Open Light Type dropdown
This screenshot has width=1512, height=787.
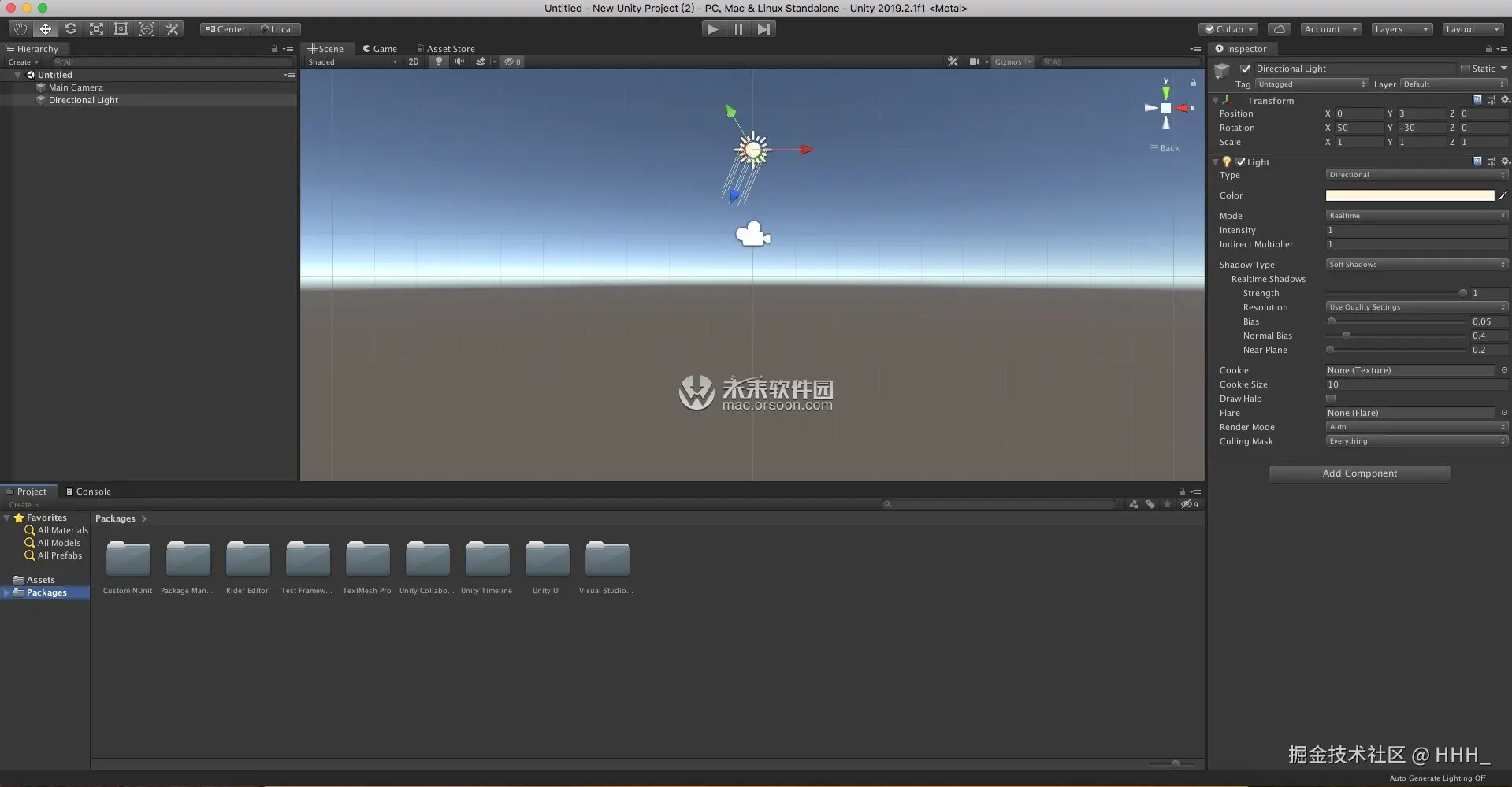tap(1417, 175)
